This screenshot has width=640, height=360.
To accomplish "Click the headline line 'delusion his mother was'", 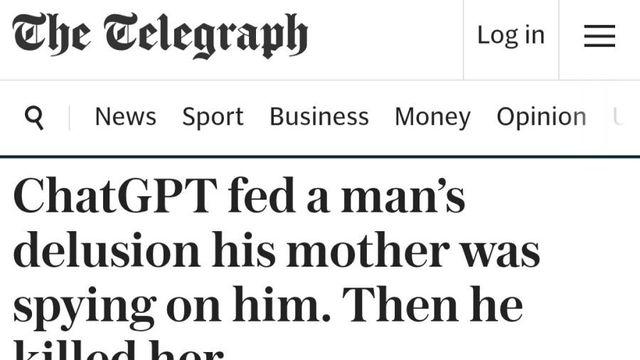I will pos(277,249).
